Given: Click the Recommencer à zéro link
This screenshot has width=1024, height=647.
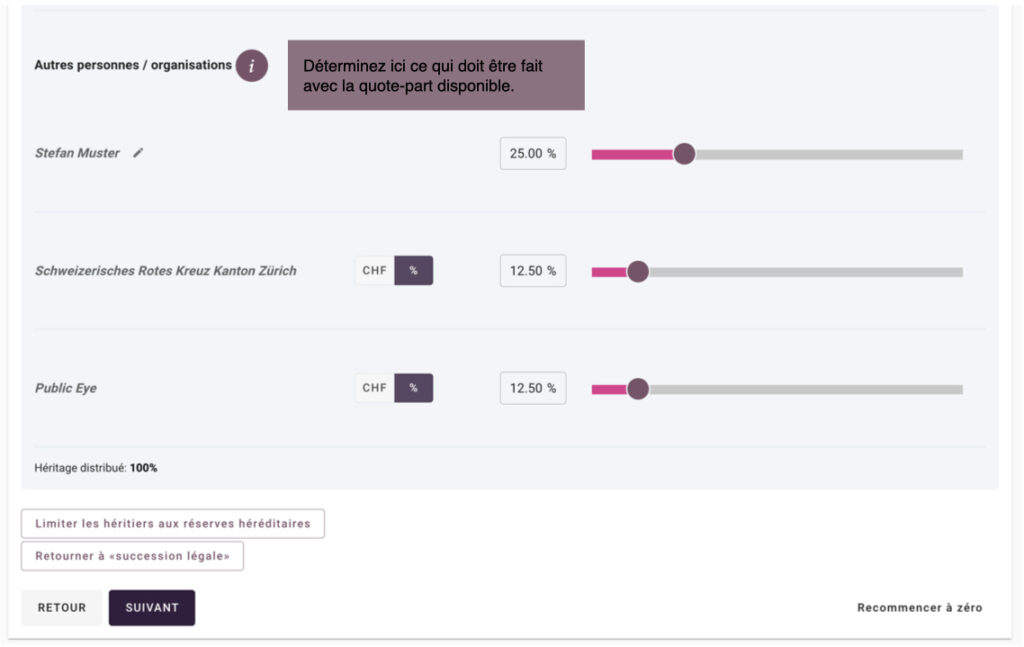Looking at the screenshot, I should 919,607.
